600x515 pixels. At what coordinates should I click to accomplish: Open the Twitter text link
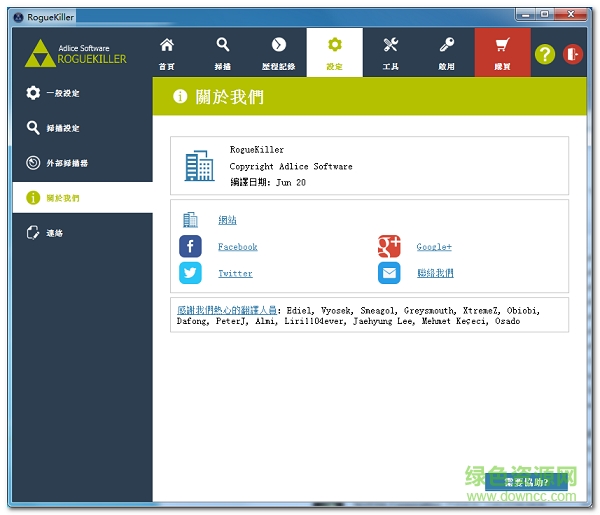[x=235, y=274]
